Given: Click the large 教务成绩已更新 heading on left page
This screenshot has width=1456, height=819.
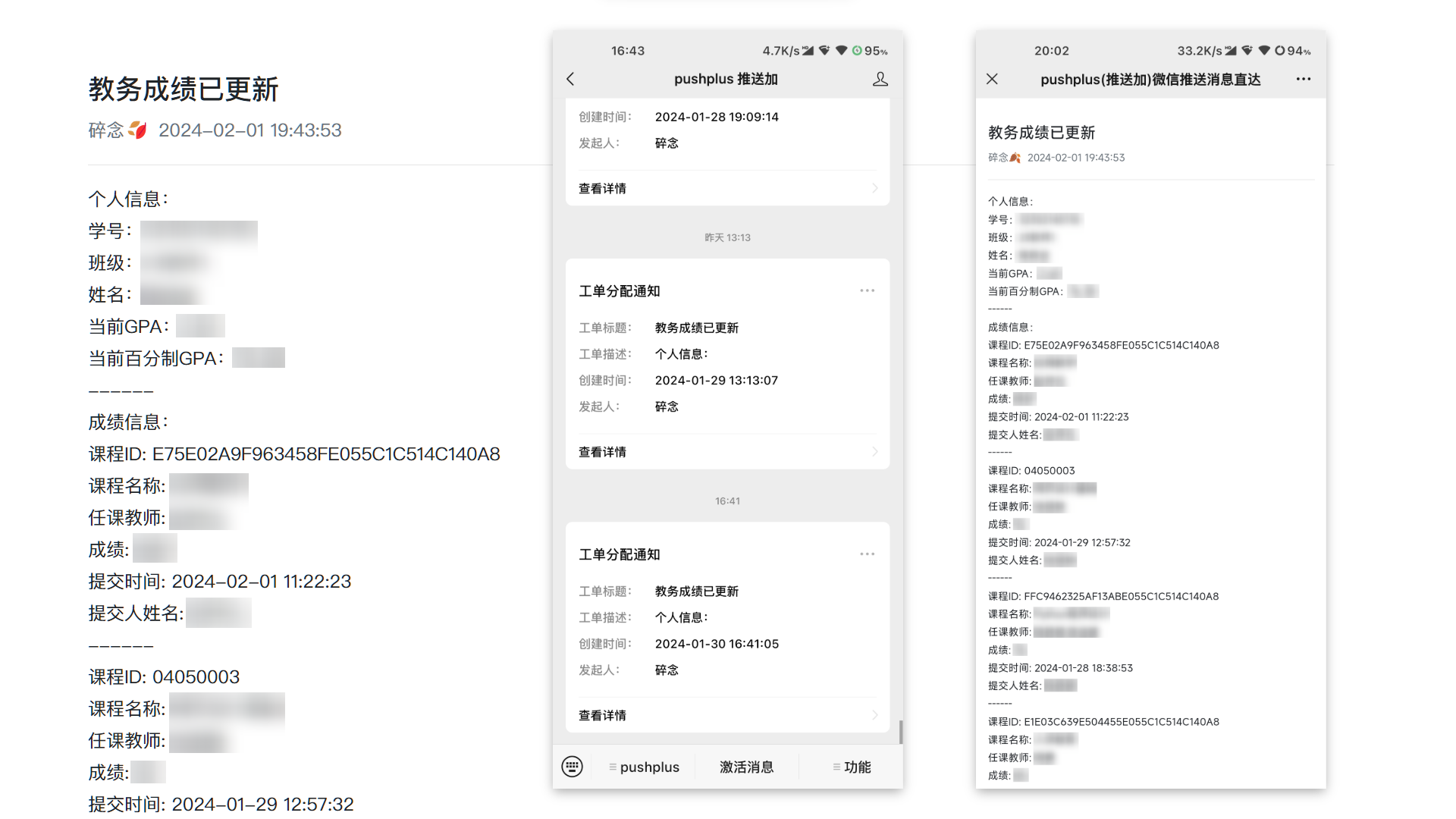Looking at the screenshot, I should pyautogui.click(x=184, y=89).
